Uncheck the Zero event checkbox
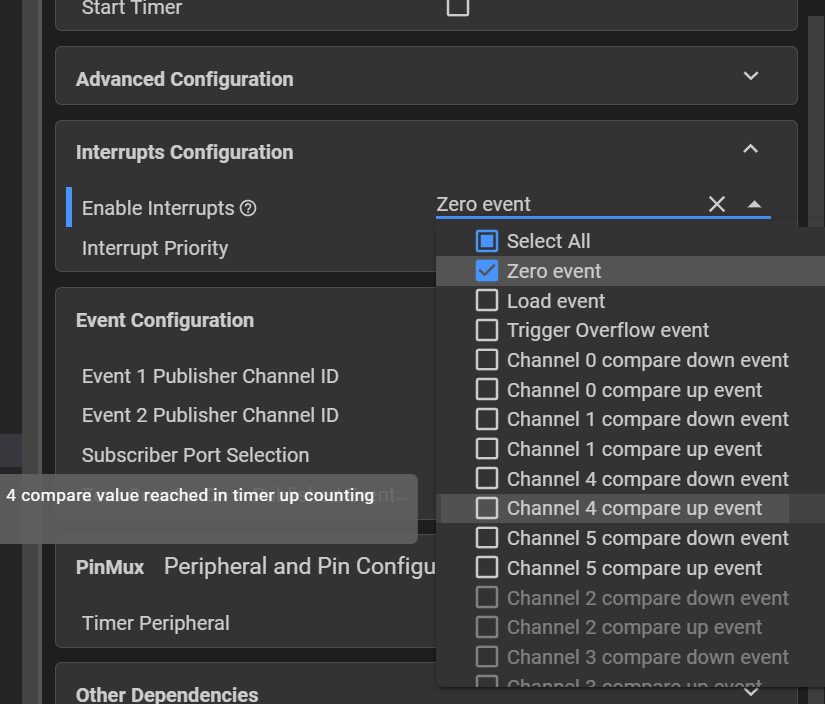 (x=487, y=271)
